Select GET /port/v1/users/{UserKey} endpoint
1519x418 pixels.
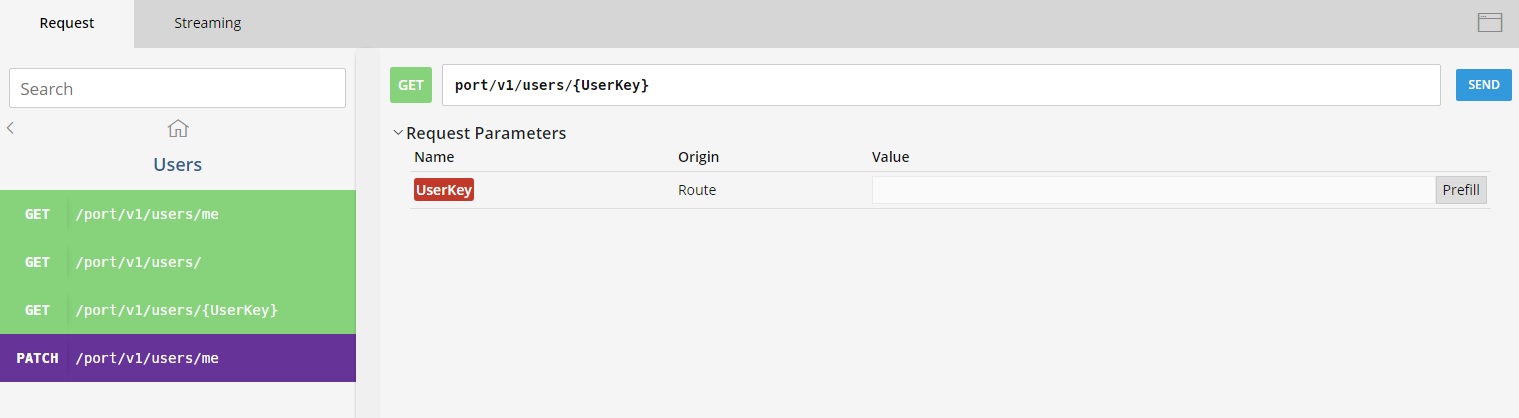pos(178,310)
